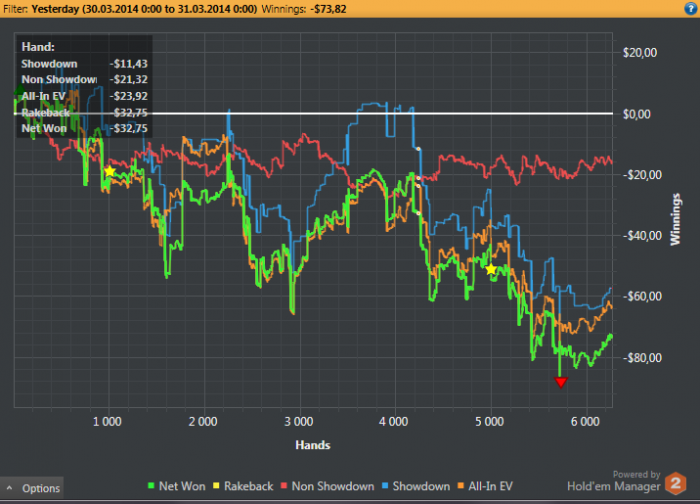Toggle the Net Won legend entry
The image size is (700, 504).
[176, 486]
